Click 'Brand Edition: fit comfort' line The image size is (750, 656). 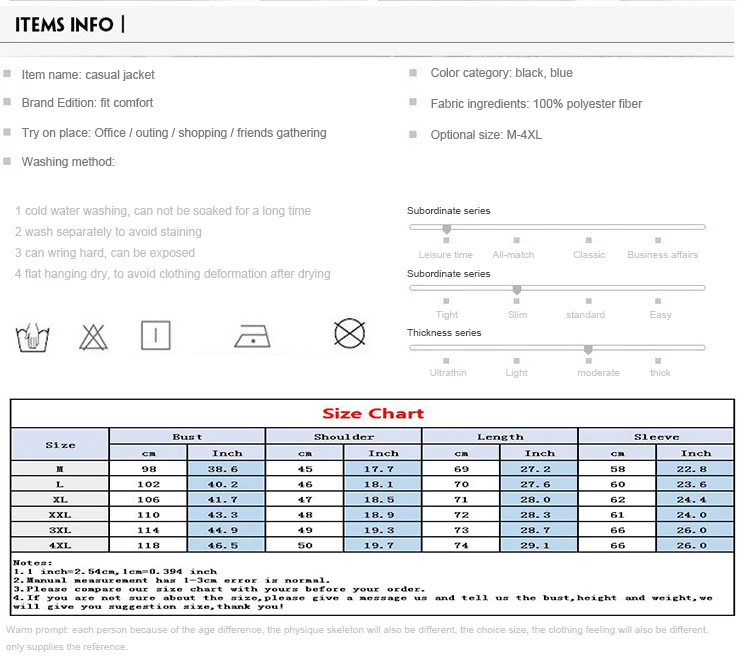pyautogui.click(x=87, y=103)
